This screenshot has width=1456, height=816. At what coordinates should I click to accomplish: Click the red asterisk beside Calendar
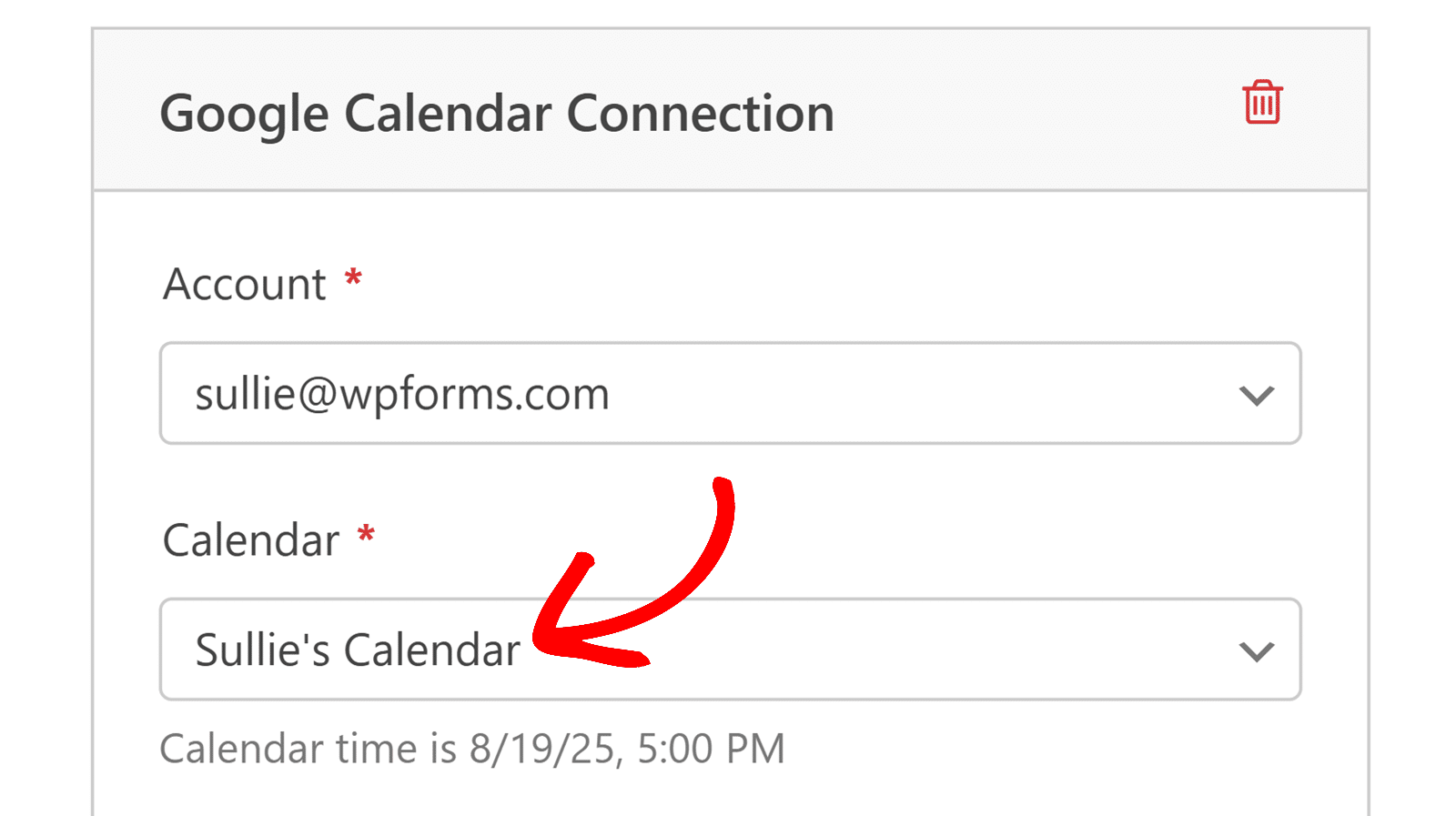click(x=366, y=534)
